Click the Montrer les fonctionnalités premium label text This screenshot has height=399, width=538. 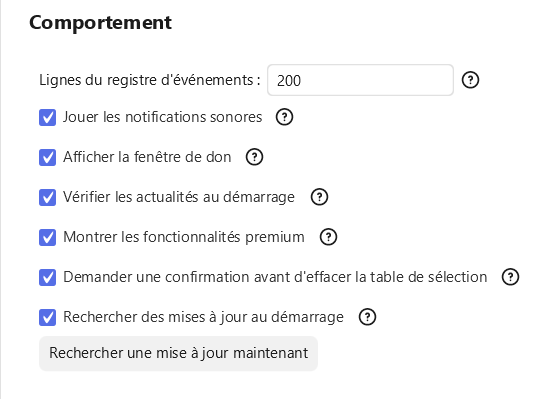(184, 237)
